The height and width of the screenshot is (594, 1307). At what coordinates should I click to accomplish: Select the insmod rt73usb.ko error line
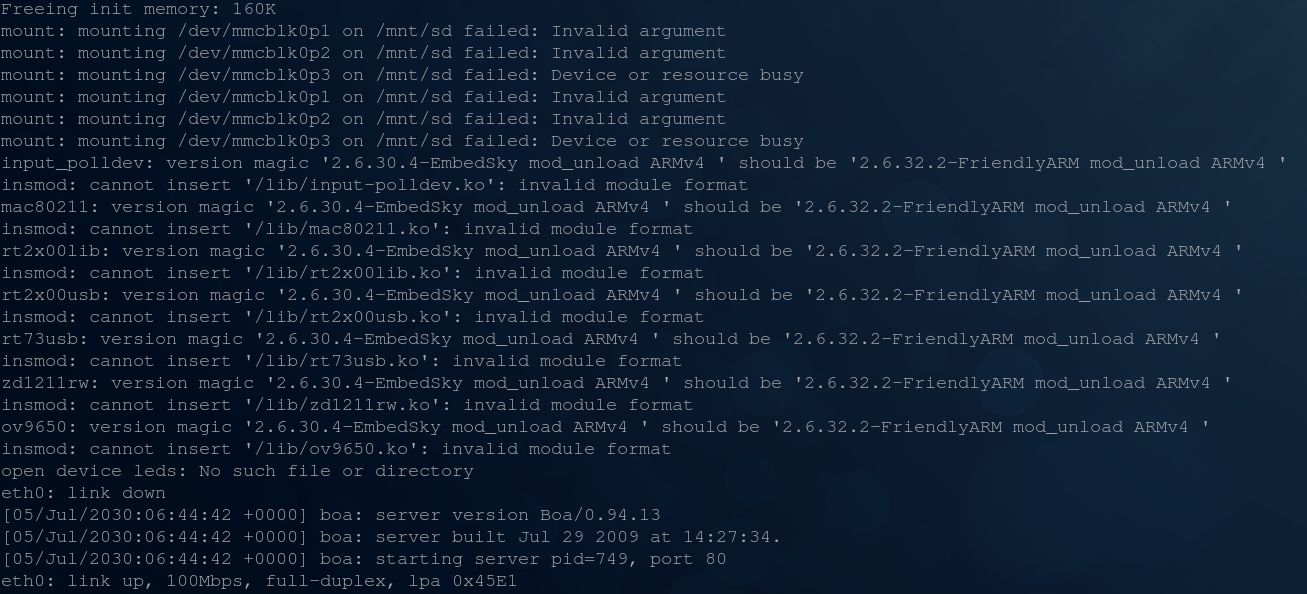click(341, 361)
